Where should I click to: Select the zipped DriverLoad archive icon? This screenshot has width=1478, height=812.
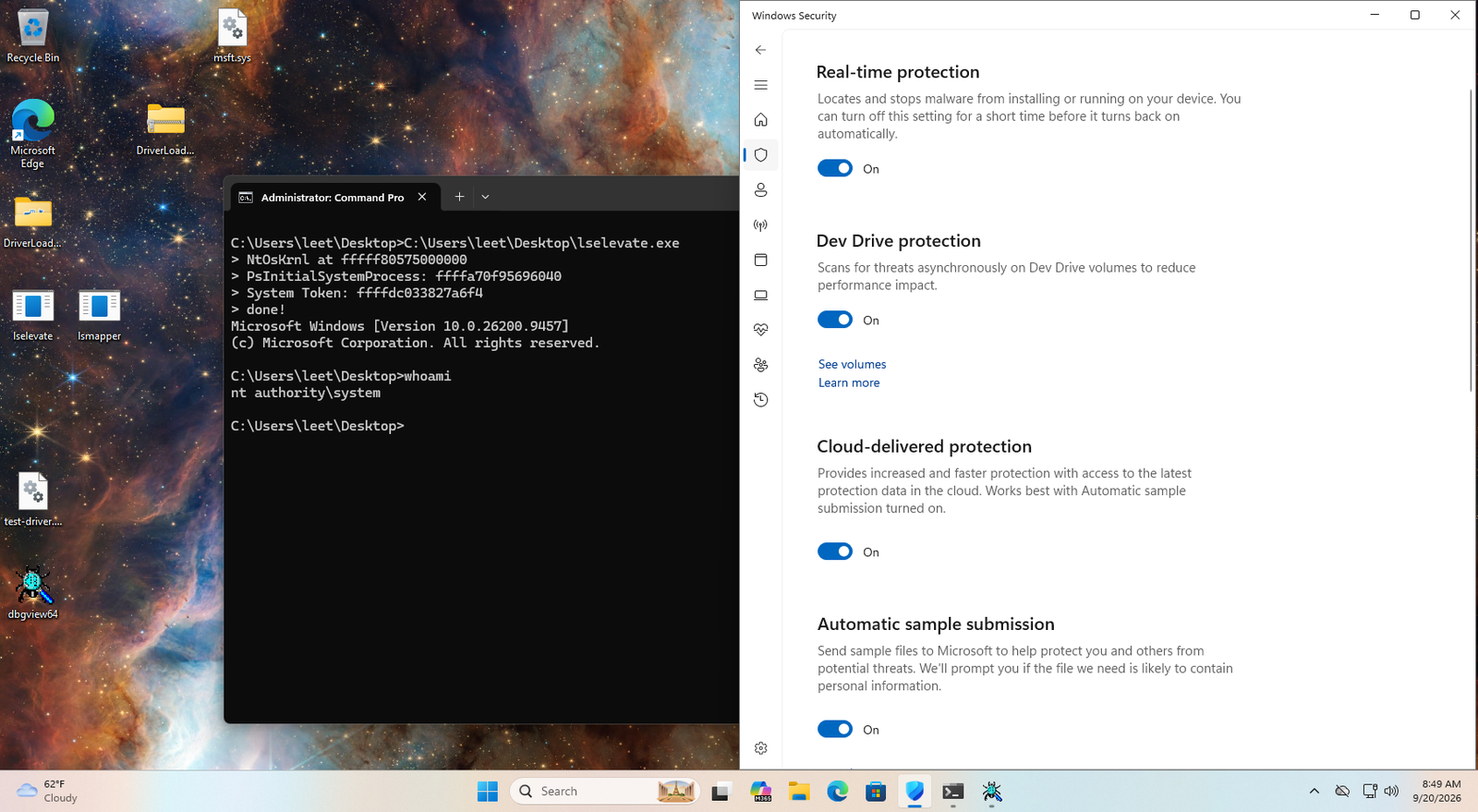[x=165, y=129]
